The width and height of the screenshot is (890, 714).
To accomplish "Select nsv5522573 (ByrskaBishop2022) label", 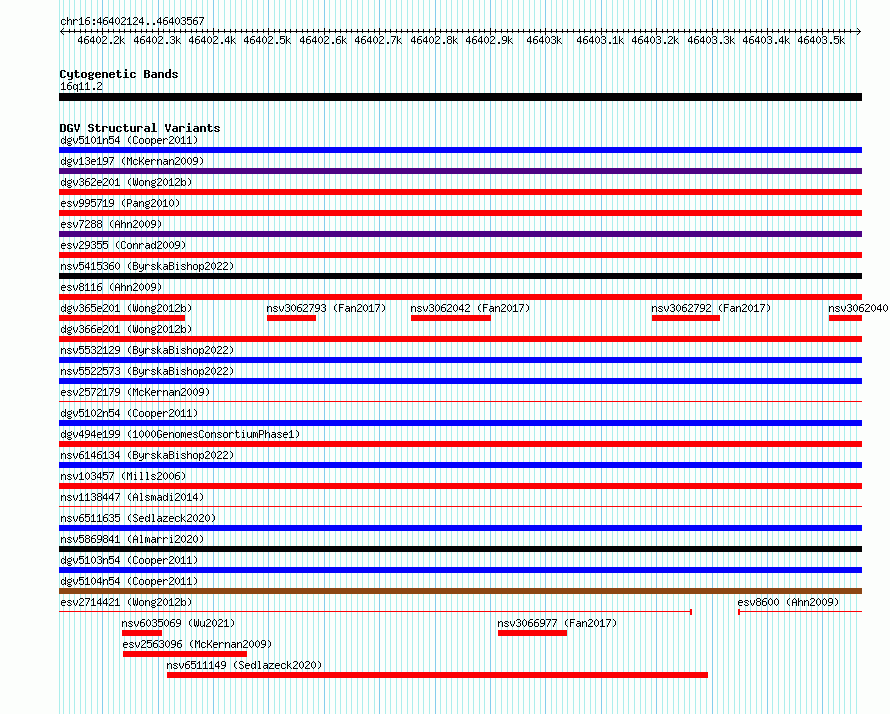I will click(147, 371).
